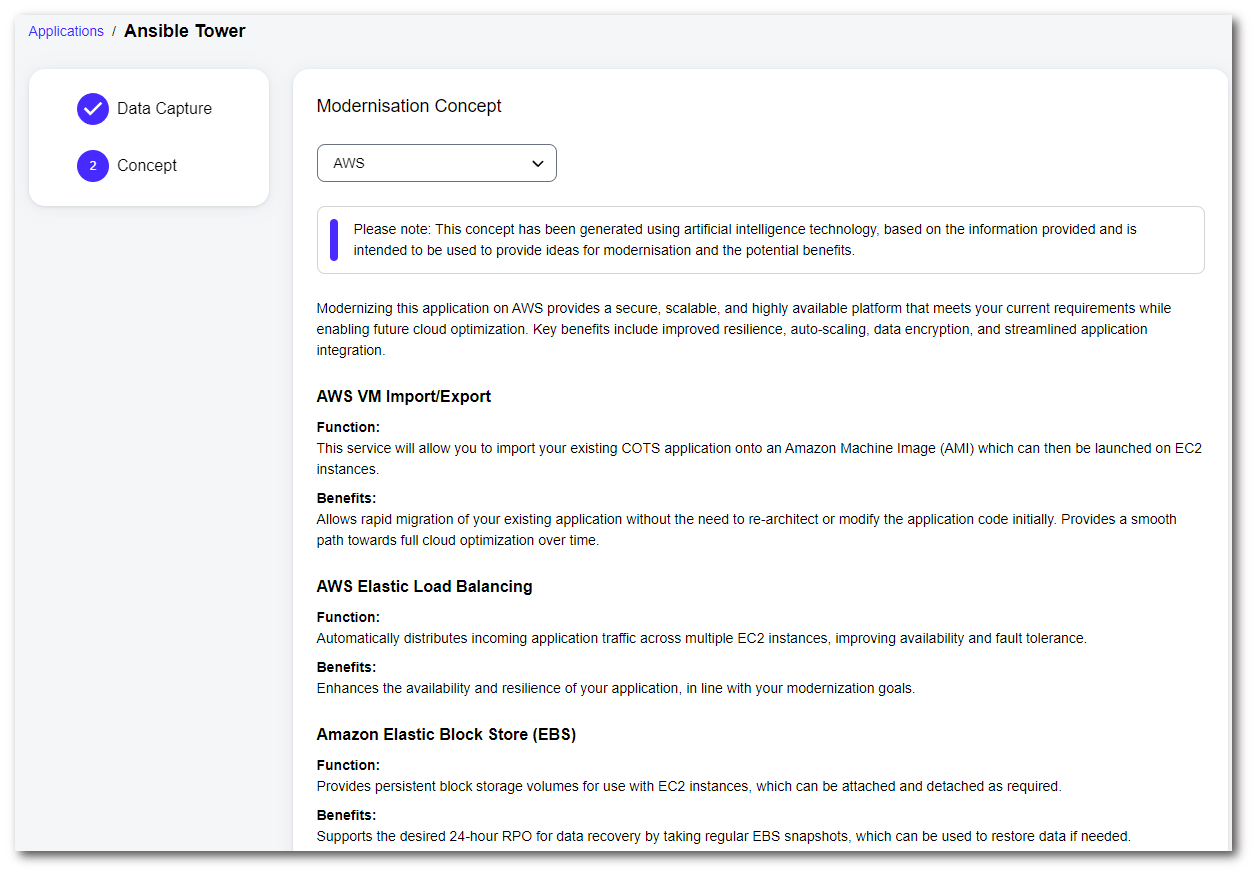
Task: Click the step 2 circle icon
Action: point(93,166)
